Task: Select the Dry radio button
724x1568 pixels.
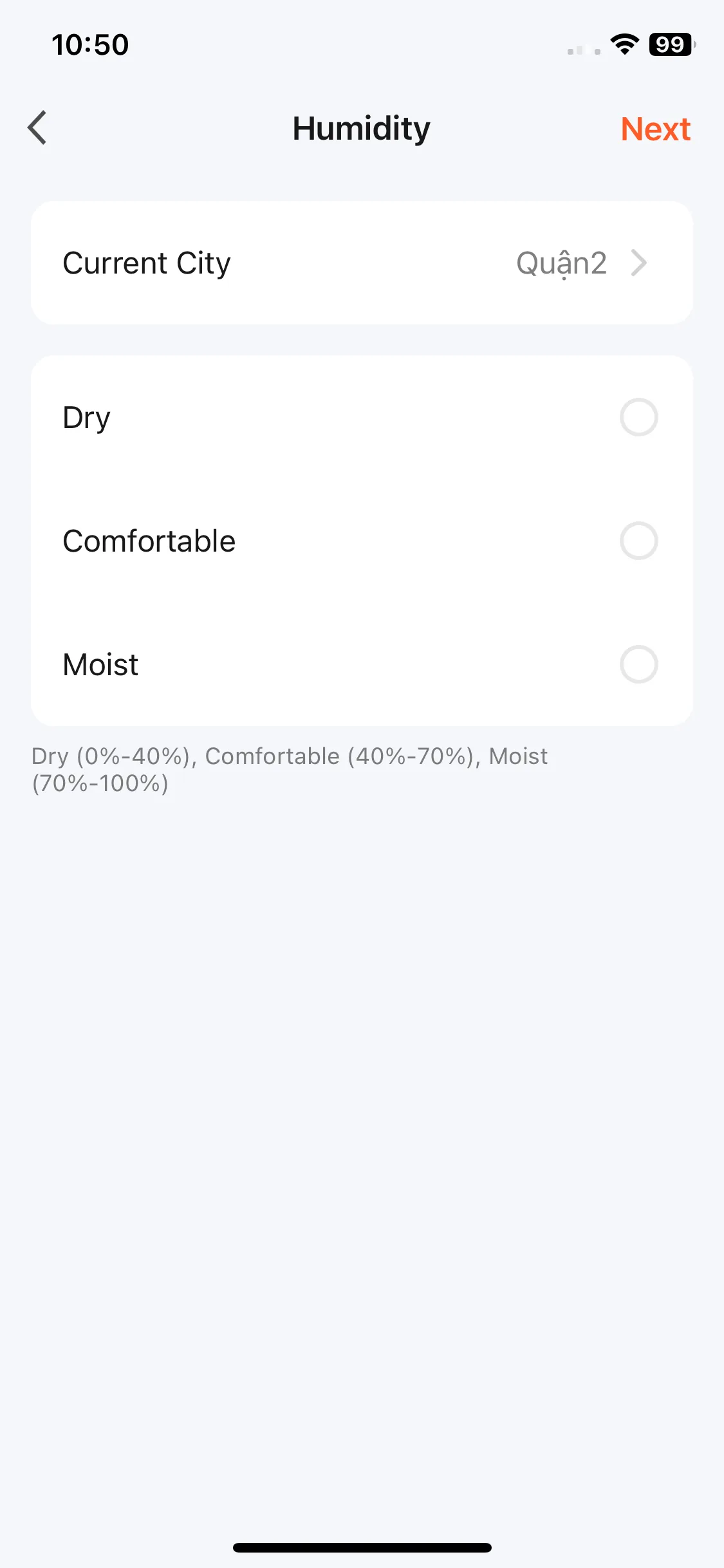Action: pyautogui.click(x=638, y=417)
